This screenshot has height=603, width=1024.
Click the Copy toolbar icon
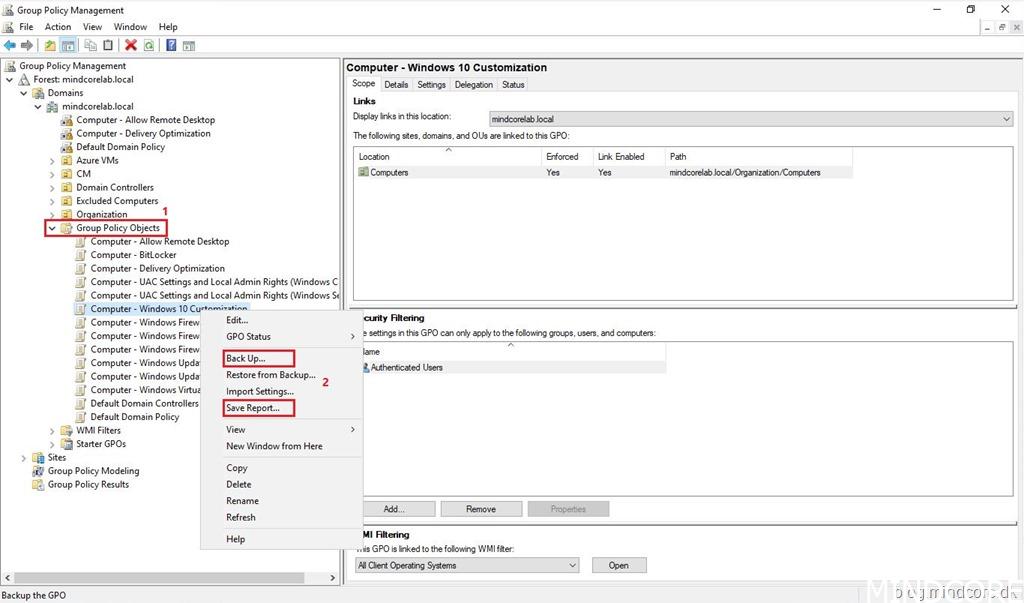[90, 45]
